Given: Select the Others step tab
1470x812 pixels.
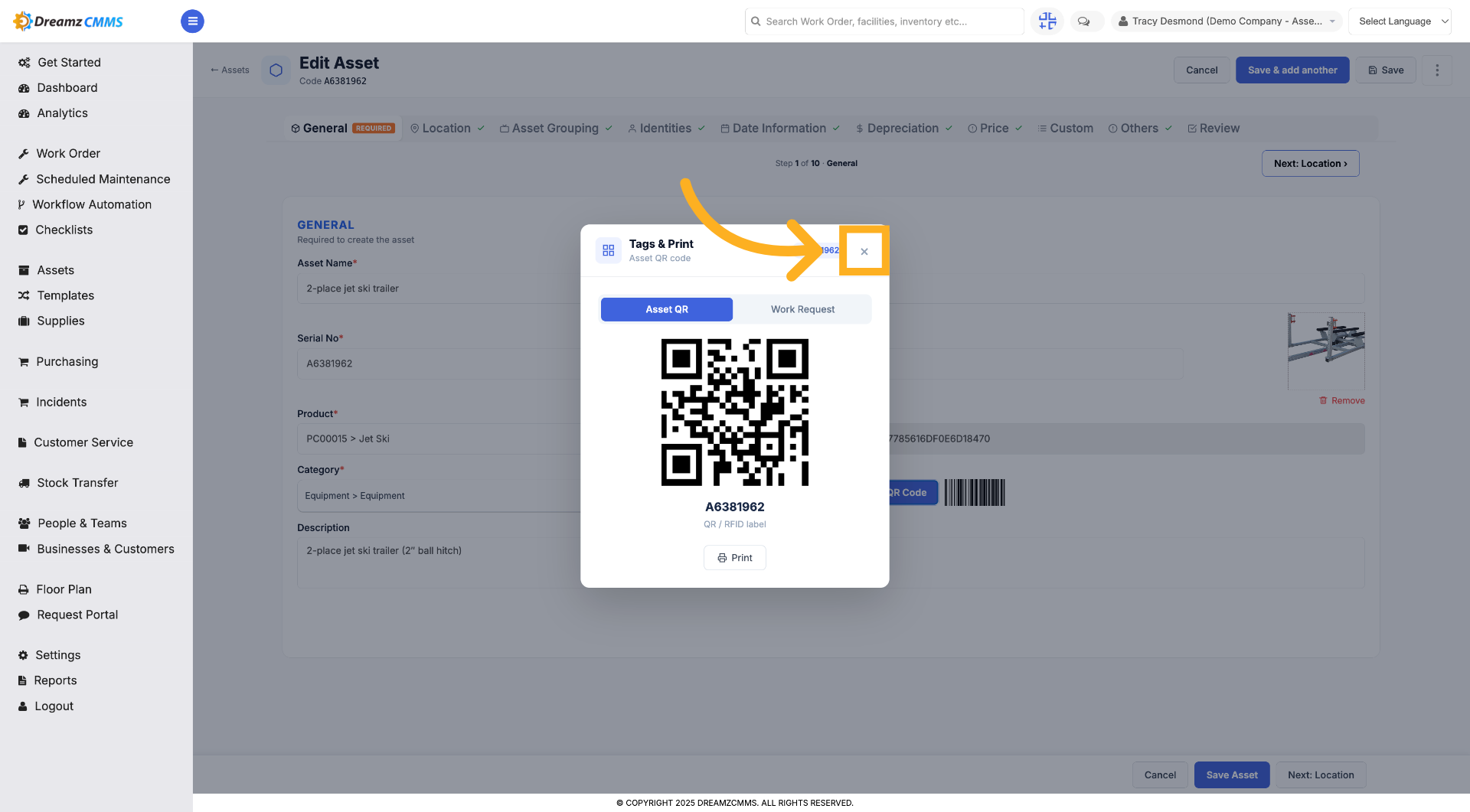Looking at the screenshot, I should (x=1140, y=128).
